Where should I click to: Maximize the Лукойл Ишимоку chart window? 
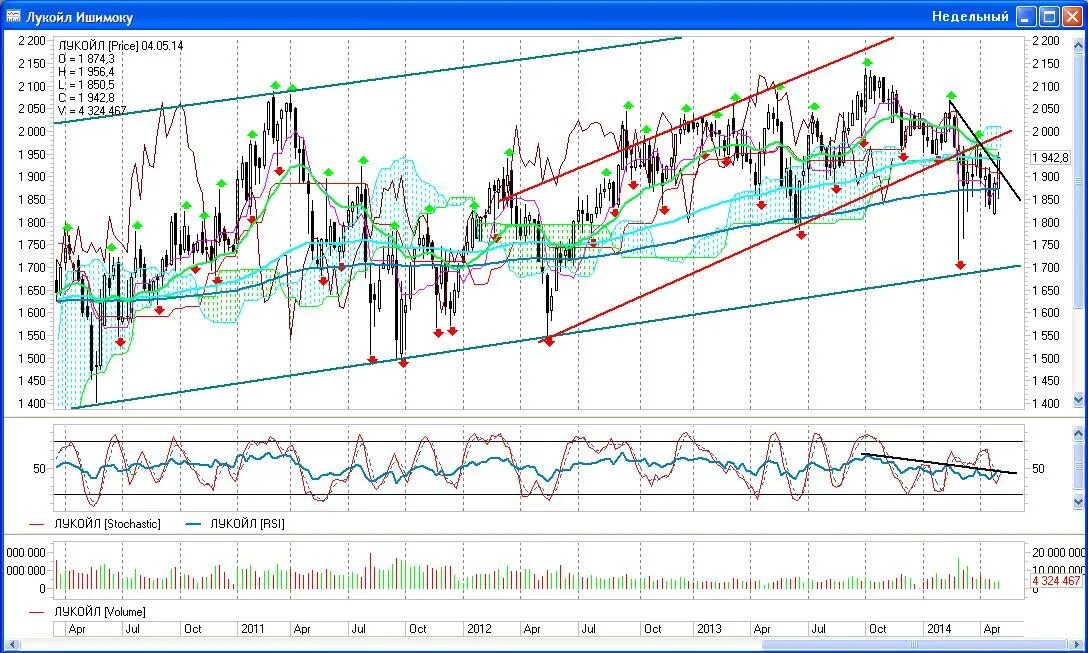click(1050, 17)
